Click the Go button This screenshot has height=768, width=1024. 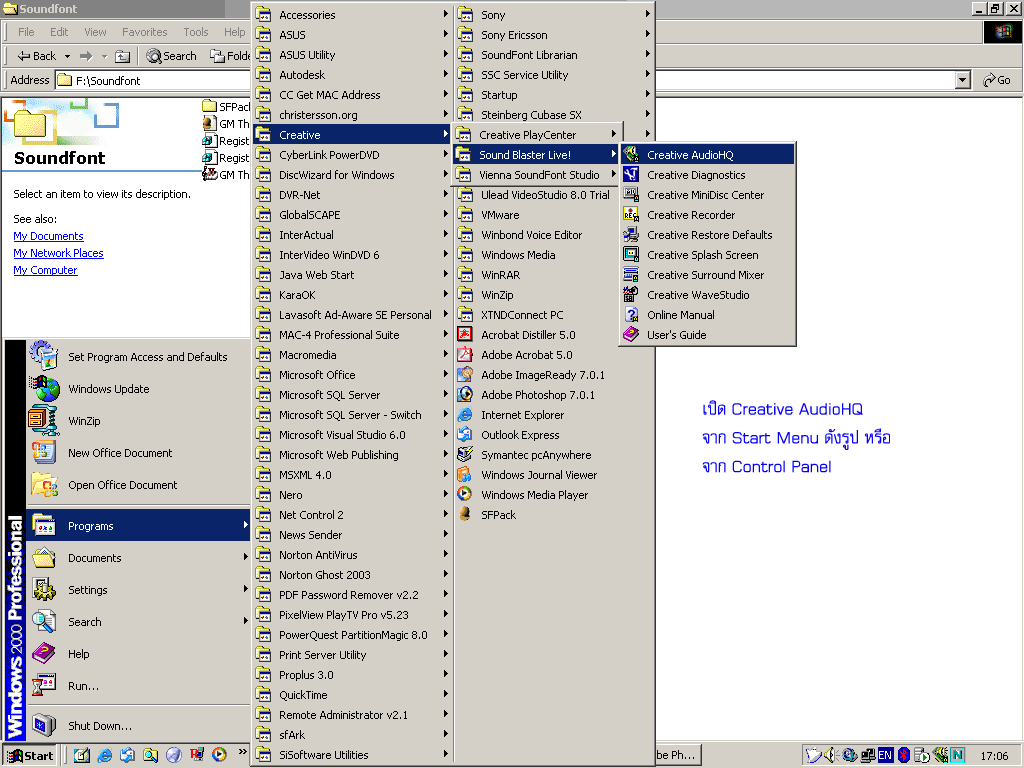pos(997,80)
